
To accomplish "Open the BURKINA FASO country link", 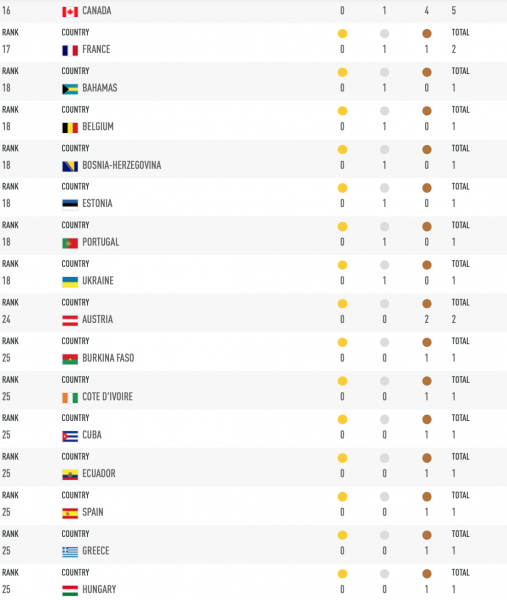I will [108, 358].
